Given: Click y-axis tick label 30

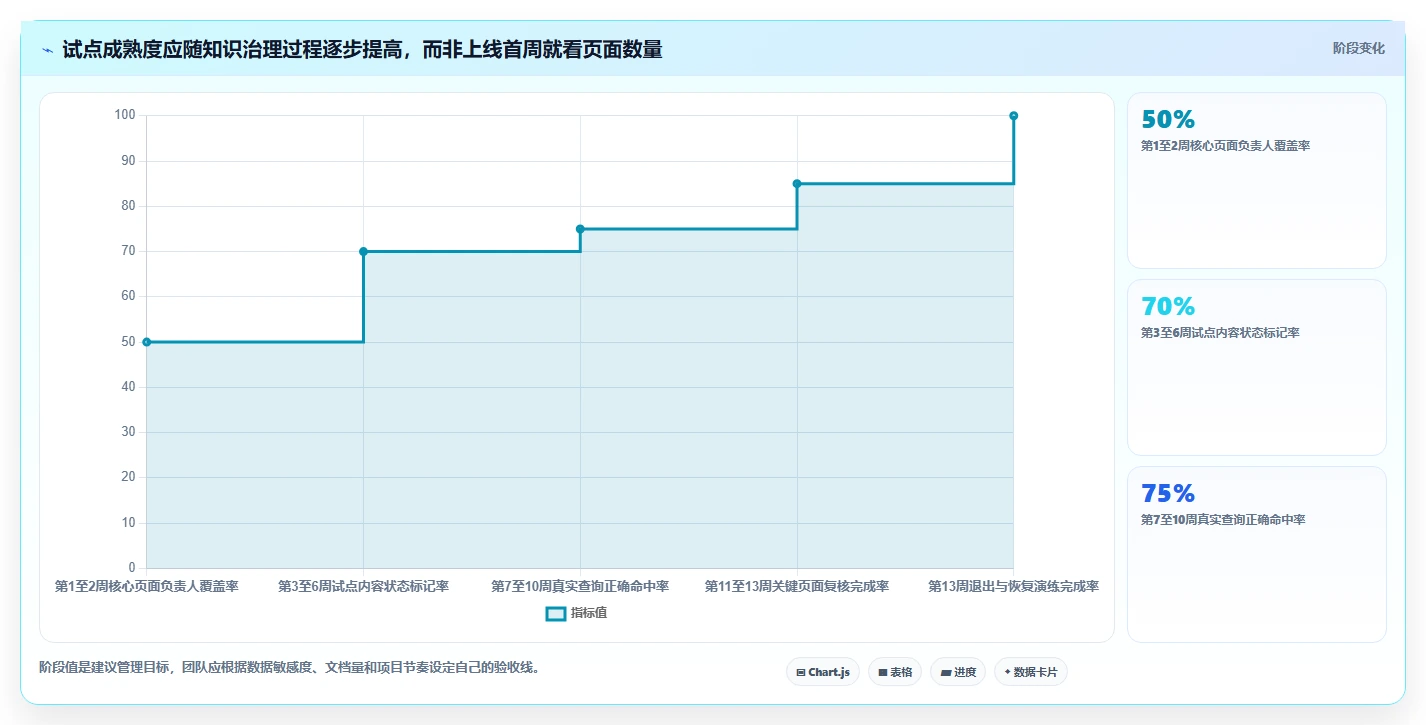Looking at the screenshot, I should click(x=128, y=433).
